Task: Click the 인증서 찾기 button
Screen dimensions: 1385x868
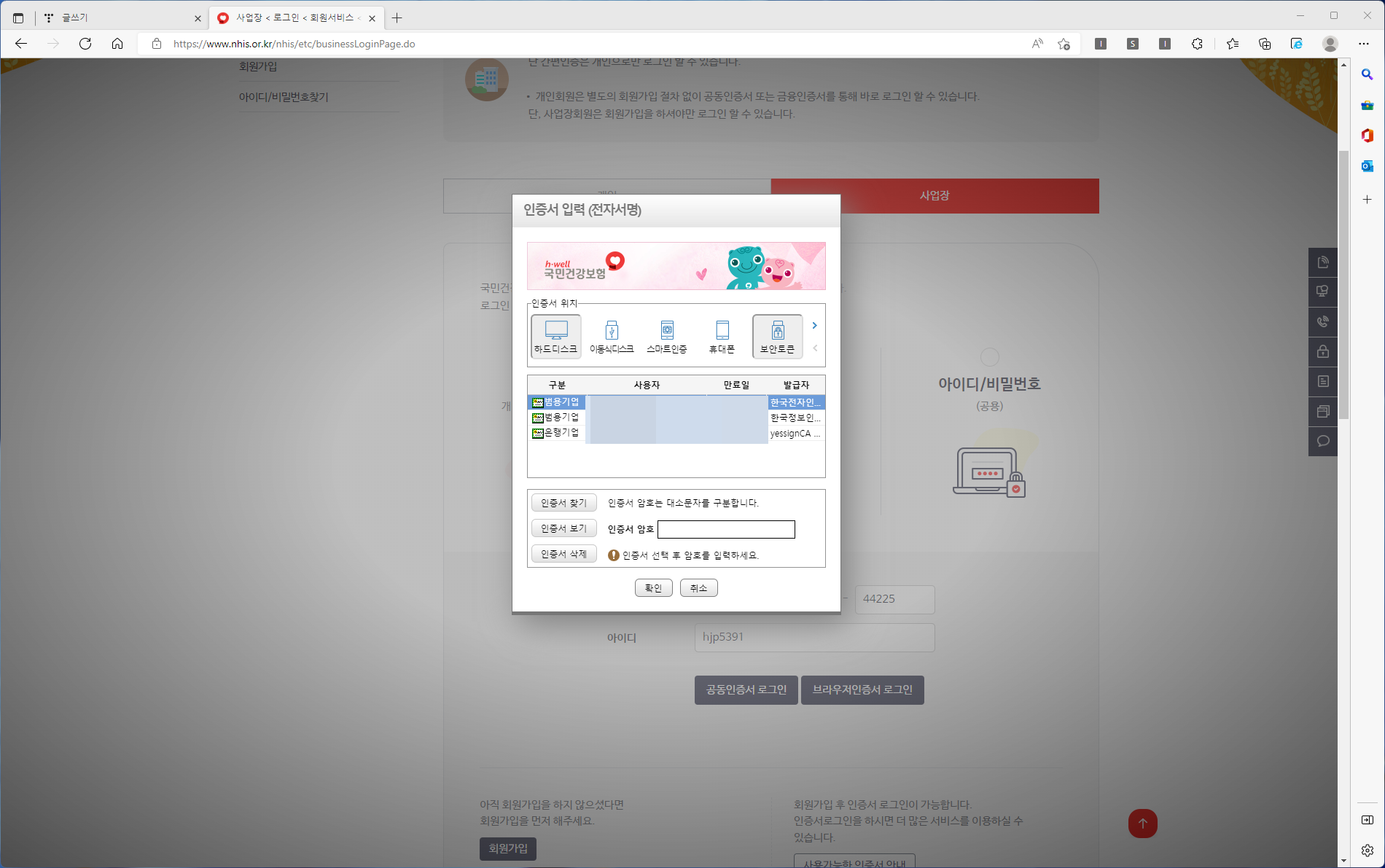Action: pyautogui.click(x=564, y=503)
